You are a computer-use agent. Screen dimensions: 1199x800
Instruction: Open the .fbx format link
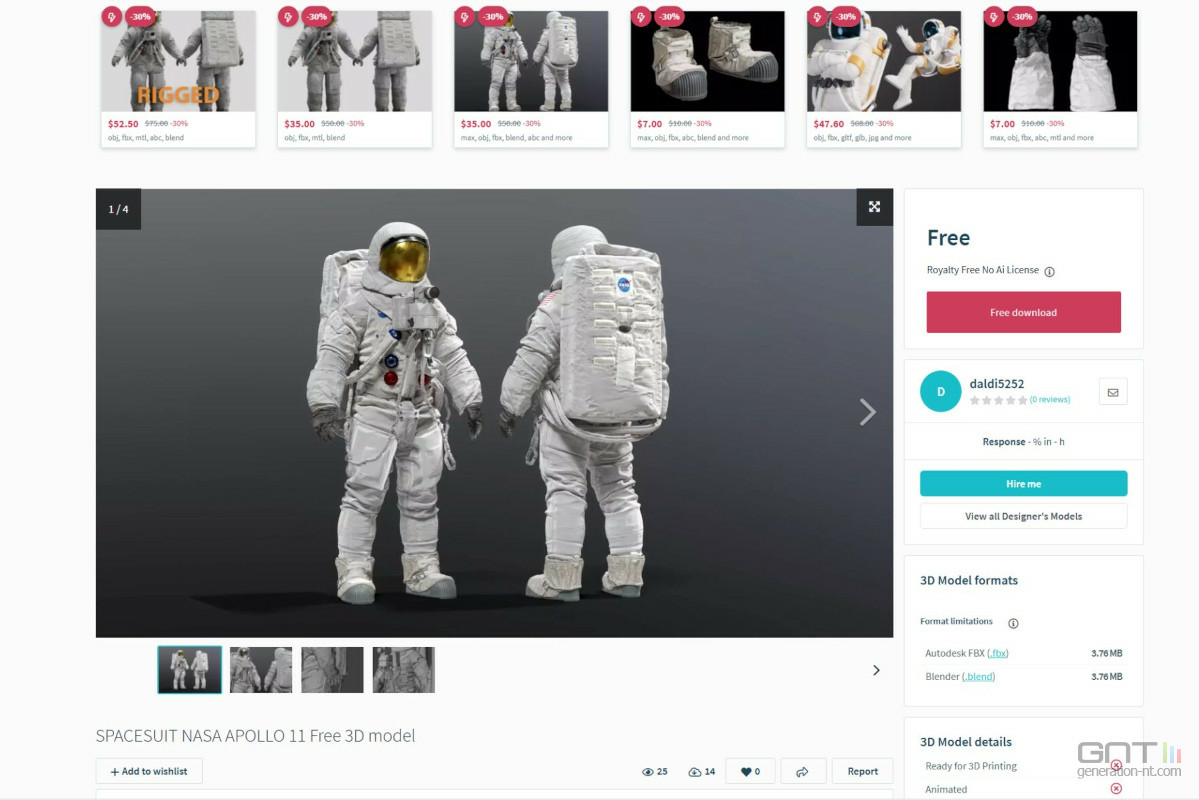(x=998, y=653)
